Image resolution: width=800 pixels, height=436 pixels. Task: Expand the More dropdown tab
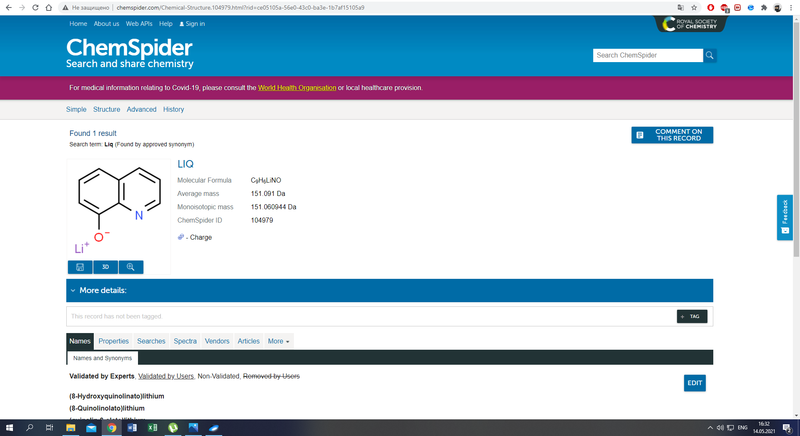[x=278, y=341]
